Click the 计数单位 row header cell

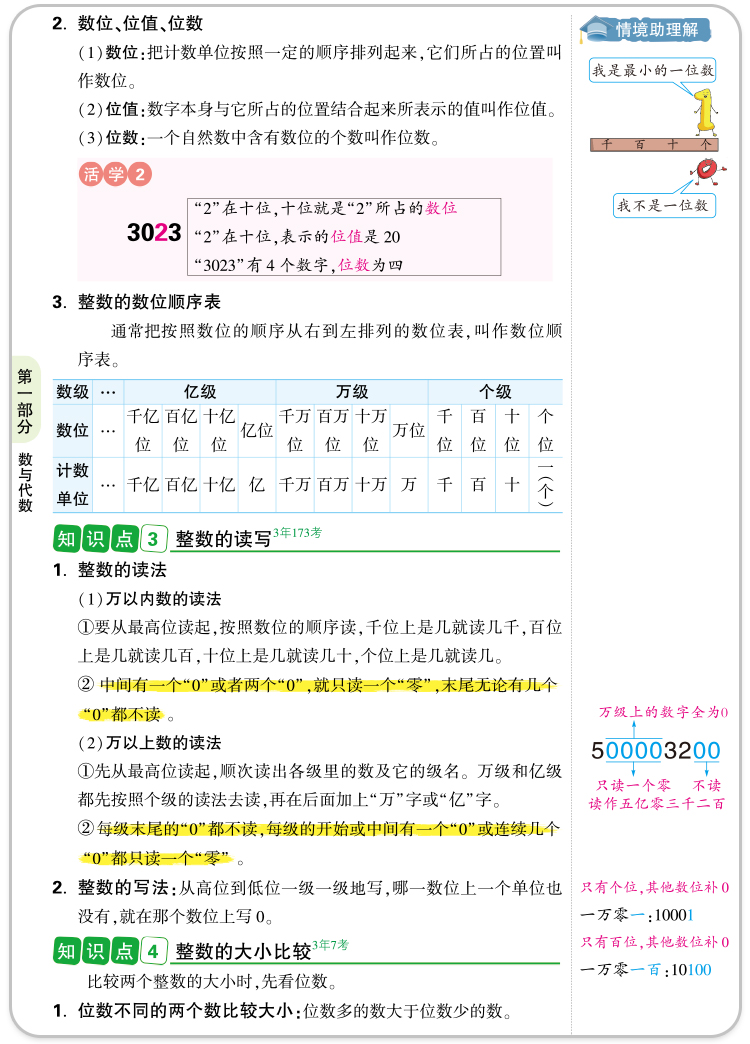(x=73, y=485)
